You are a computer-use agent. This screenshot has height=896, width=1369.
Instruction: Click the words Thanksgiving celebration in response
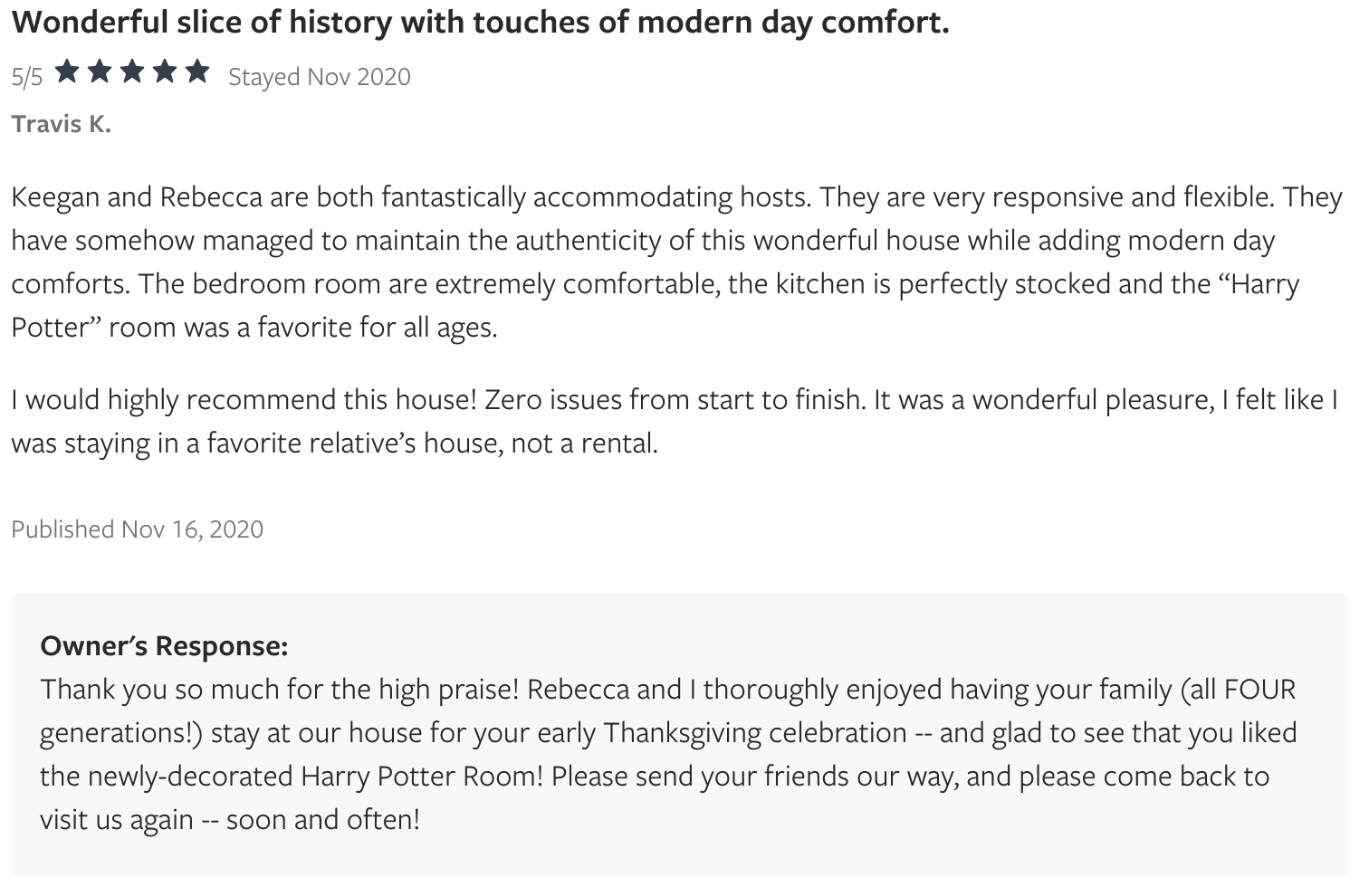(x=755, y=732)
